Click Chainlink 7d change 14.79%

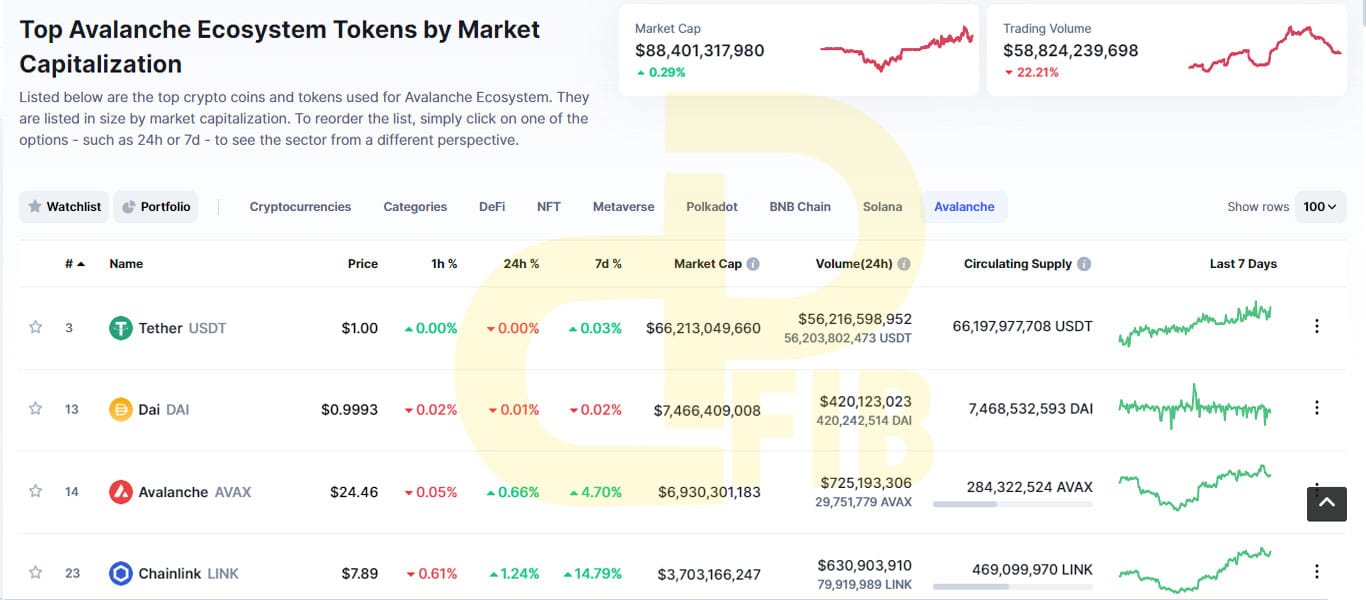[x=592, y=574]
